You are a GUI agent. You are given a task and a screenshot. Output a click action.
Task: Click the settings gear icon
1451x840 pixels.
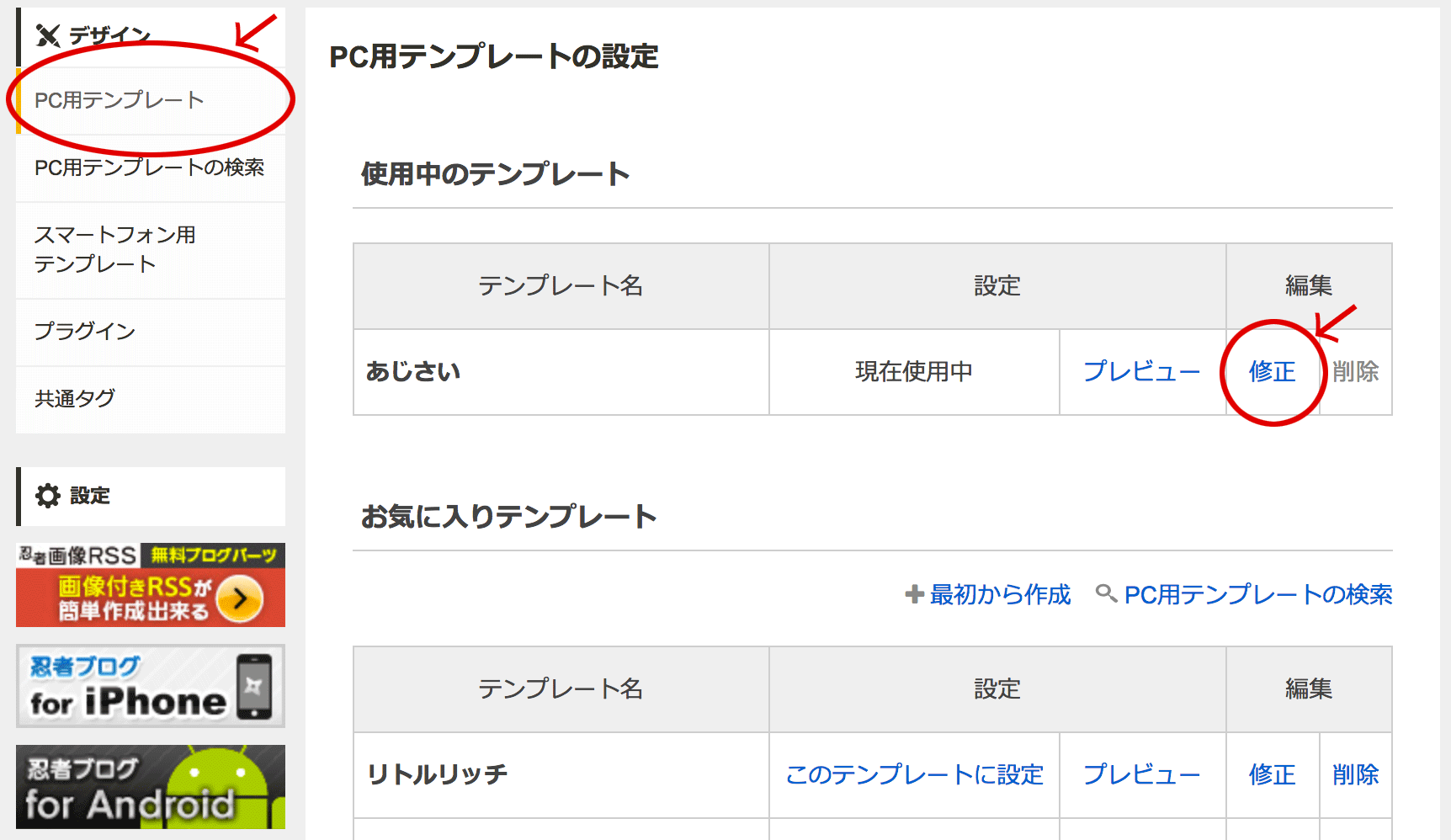[x=48, y=496]
